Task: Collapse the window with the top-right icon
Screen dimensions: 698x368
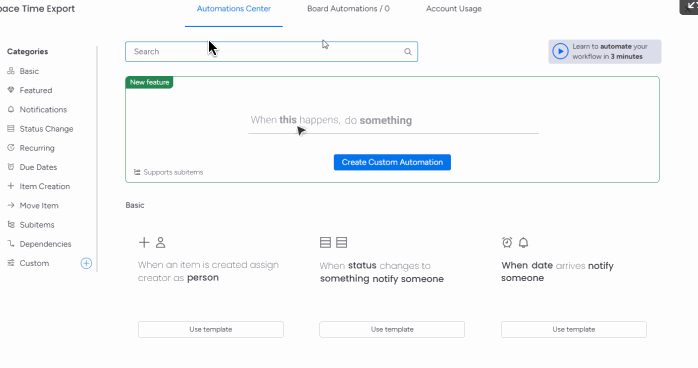Action: tap(690, 6)
